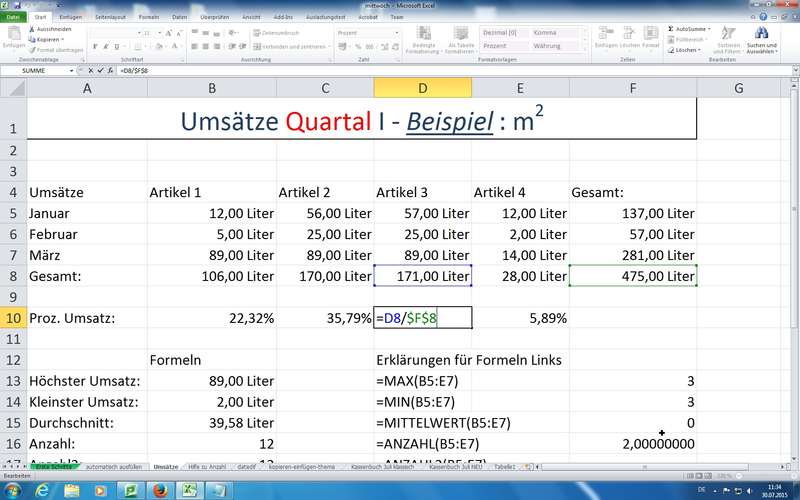Image resolution: width=800 pixels, height=500 pixels.
Task: Click Verbinden und zentrieren button
Action: pos(289,46)
